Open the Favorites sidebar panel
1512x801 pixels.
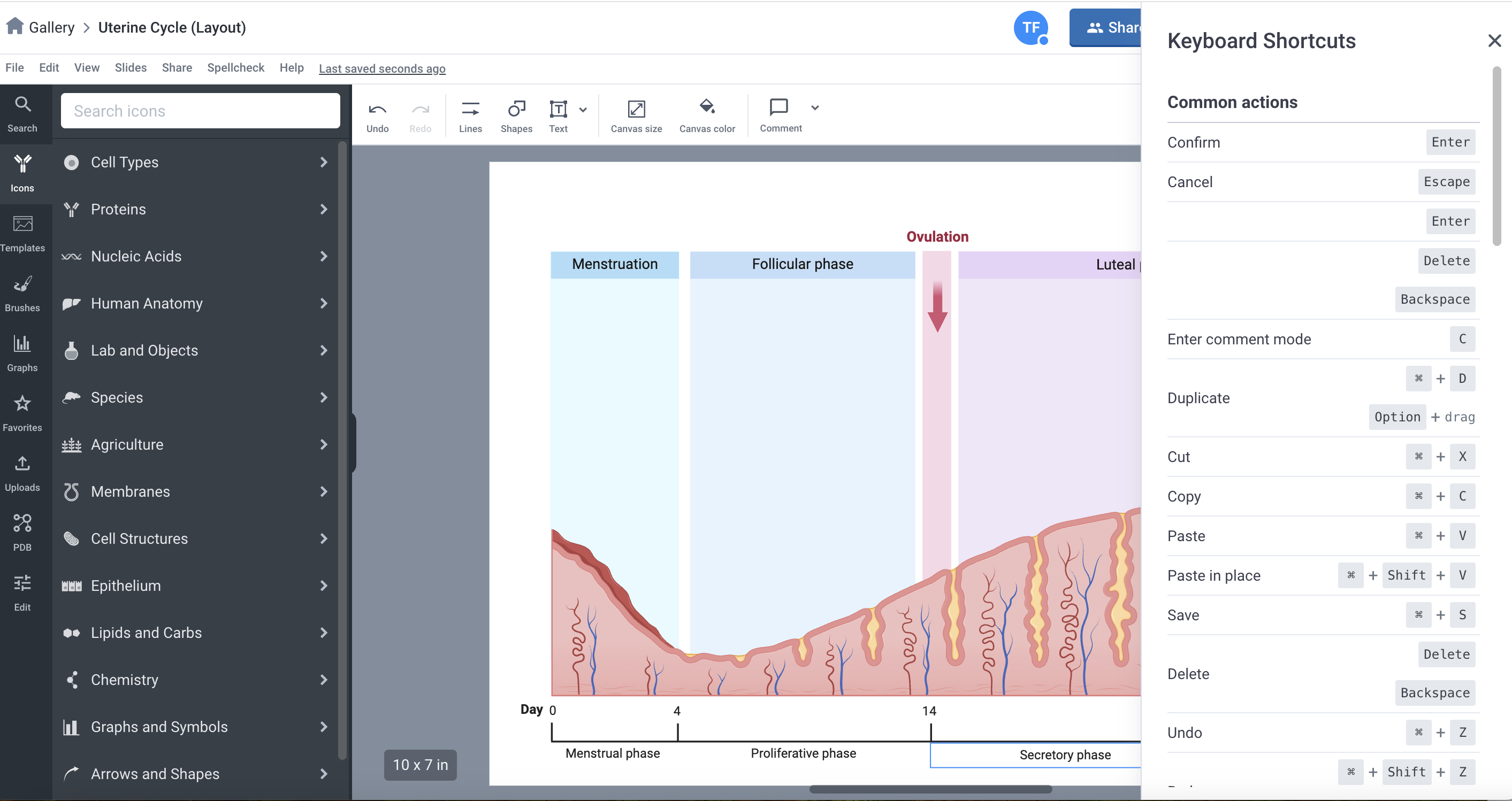point(22,412)
